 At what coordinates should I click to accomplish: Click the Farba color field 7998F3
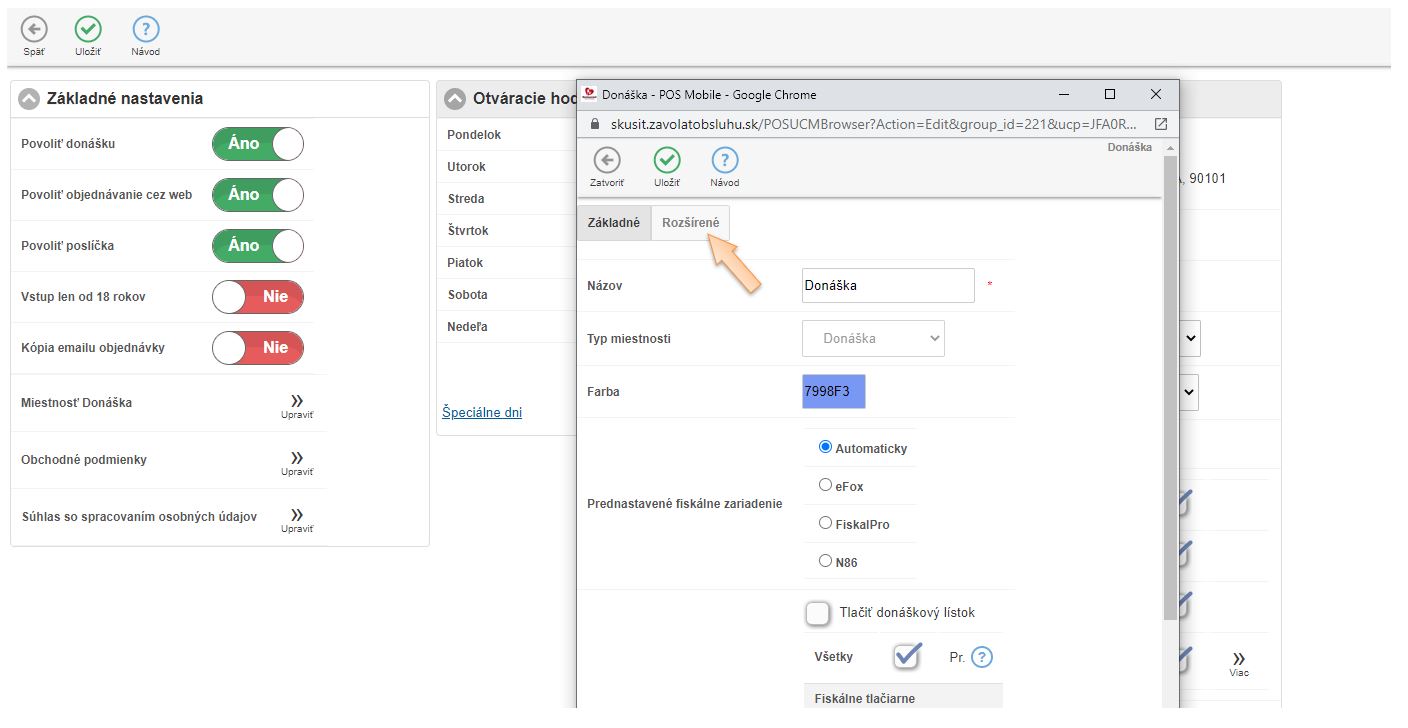[x=833, y=392]
